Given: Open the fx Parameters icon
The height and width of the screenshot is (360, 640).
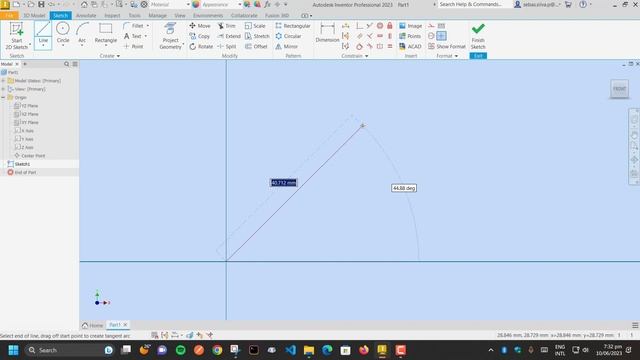Looking at the screenshot, I should click(x=267, y=4).
